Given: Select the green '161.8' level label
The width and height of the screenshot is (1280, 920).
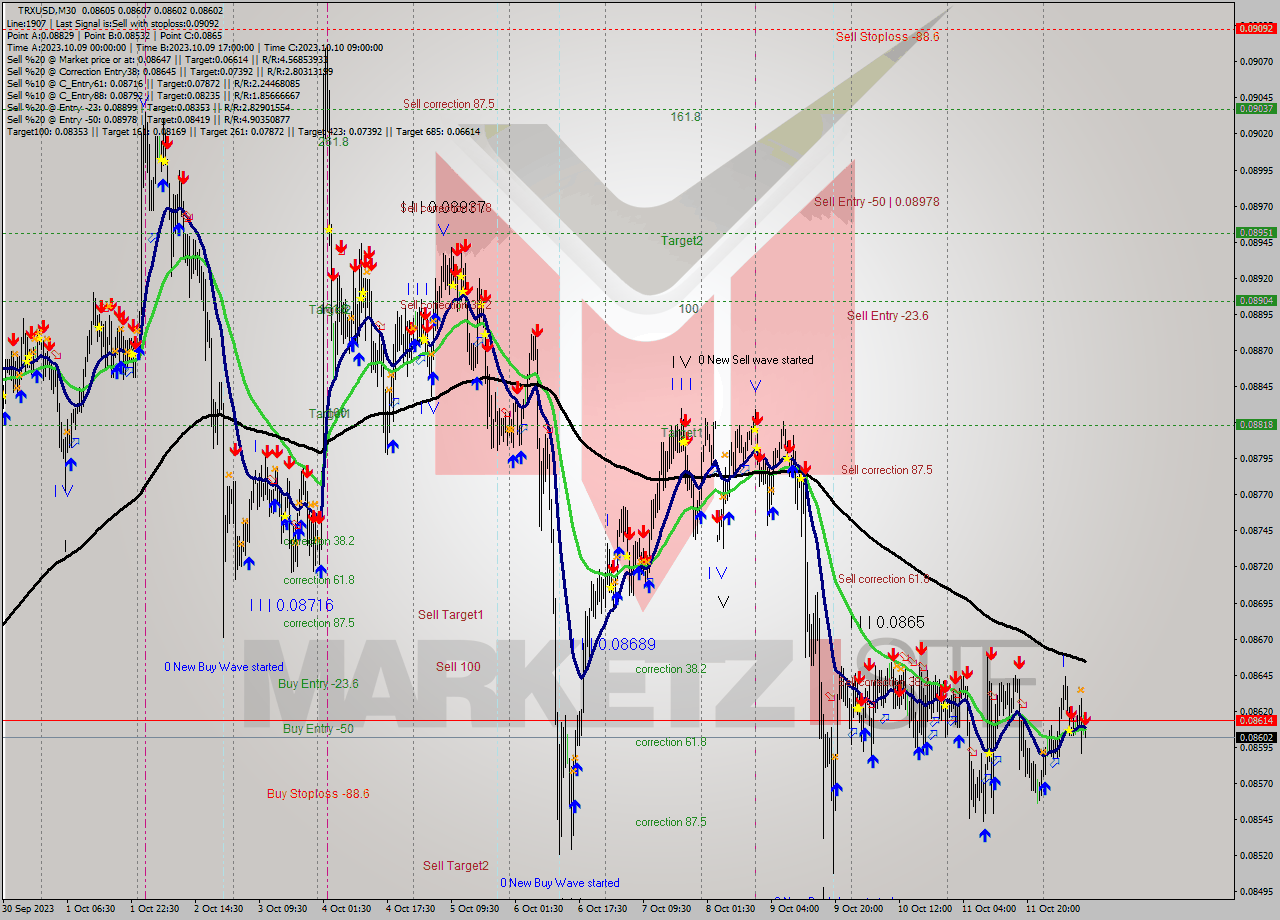Looking at the screenshot, I should pos(685,117).
